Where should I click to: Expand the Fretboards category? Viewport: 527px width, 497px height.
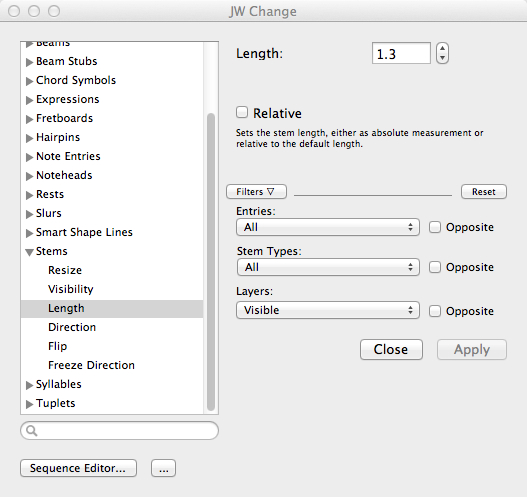coord(30,119)
